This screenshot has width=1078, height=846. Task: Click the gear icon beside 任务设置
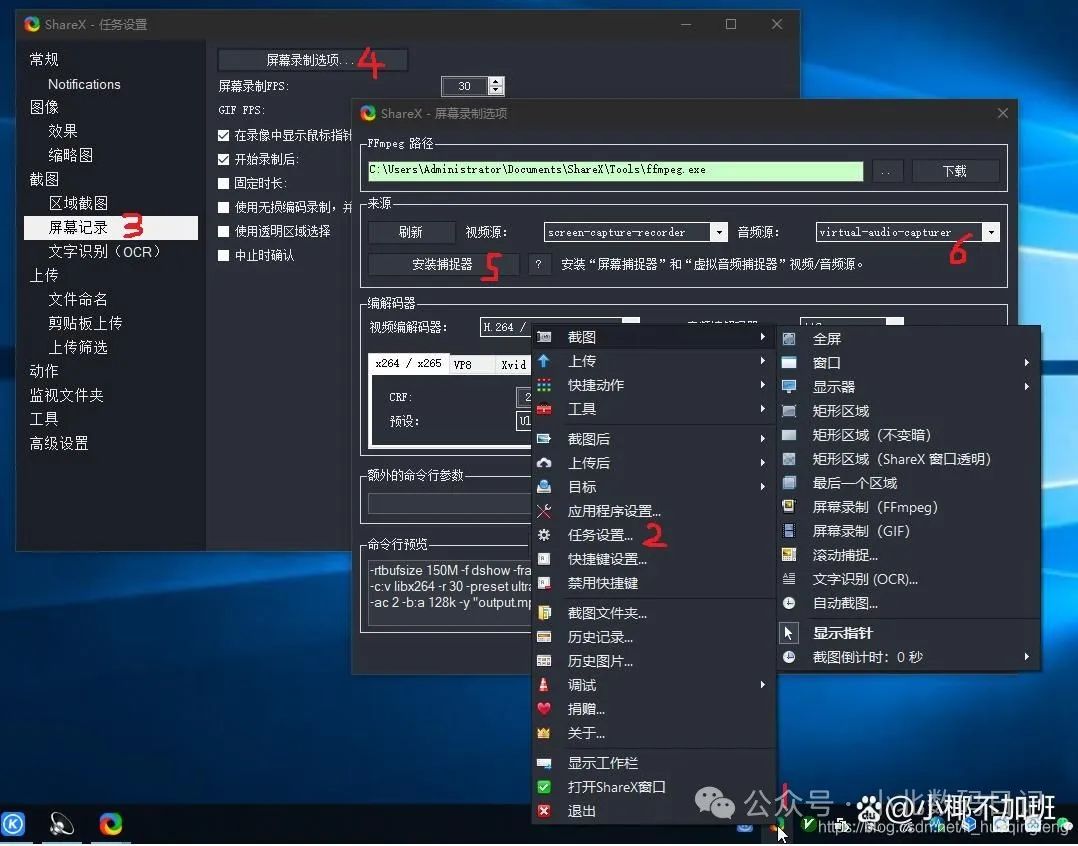pos(544,535)
